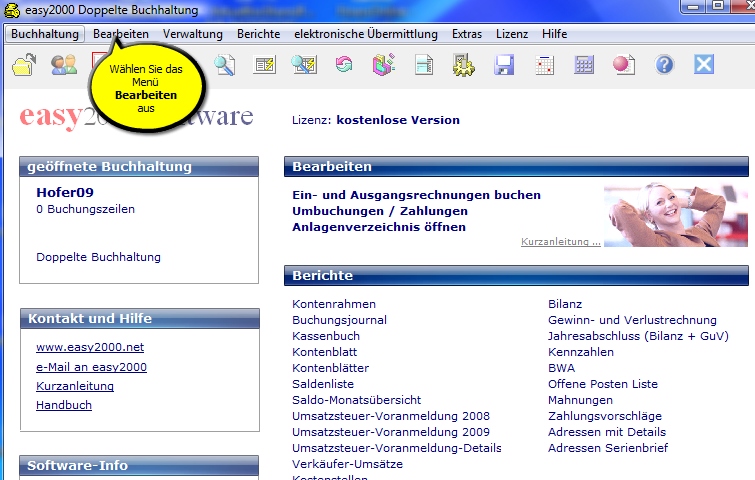Open Adressen mit Details report
This screenshot has height=480, width=755.
point(607,432)
